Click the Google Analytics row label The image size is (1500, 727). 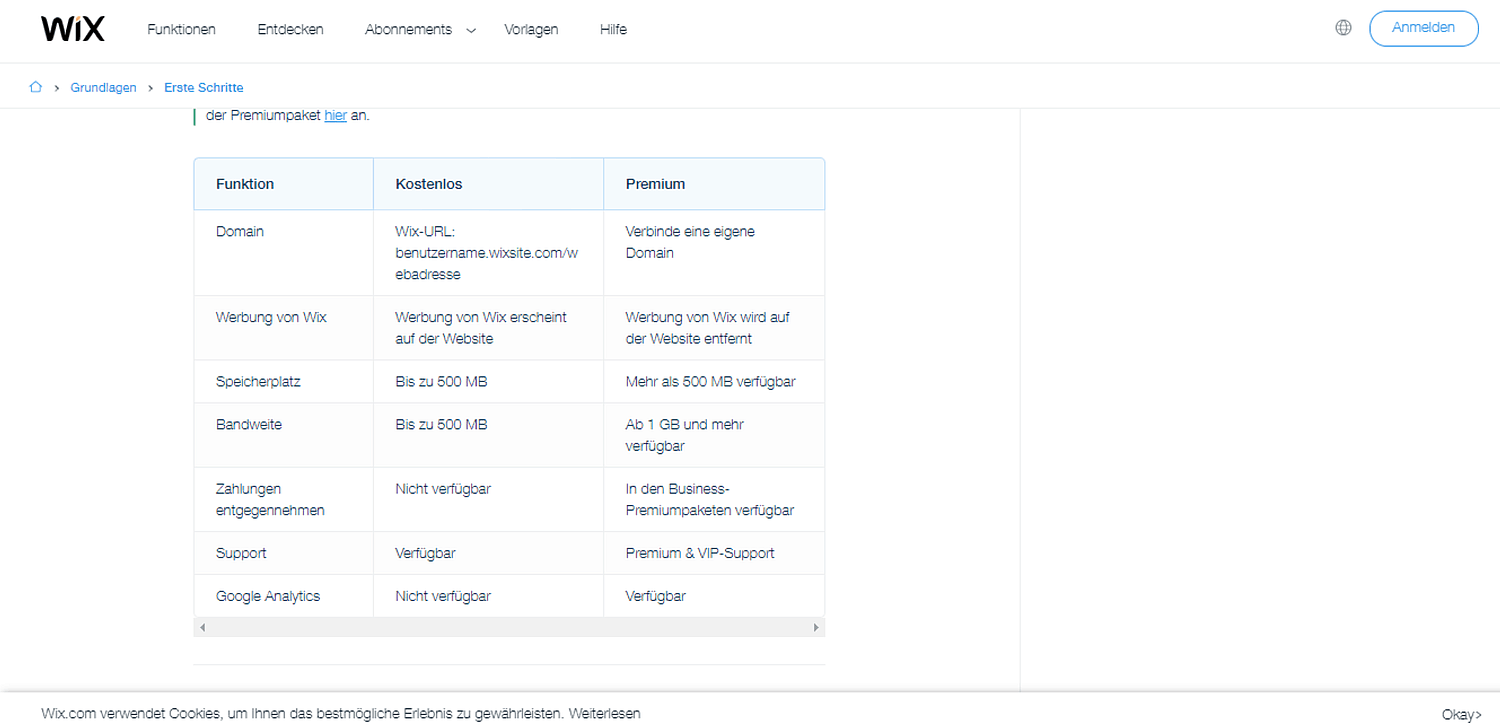[x=268, y=596]
